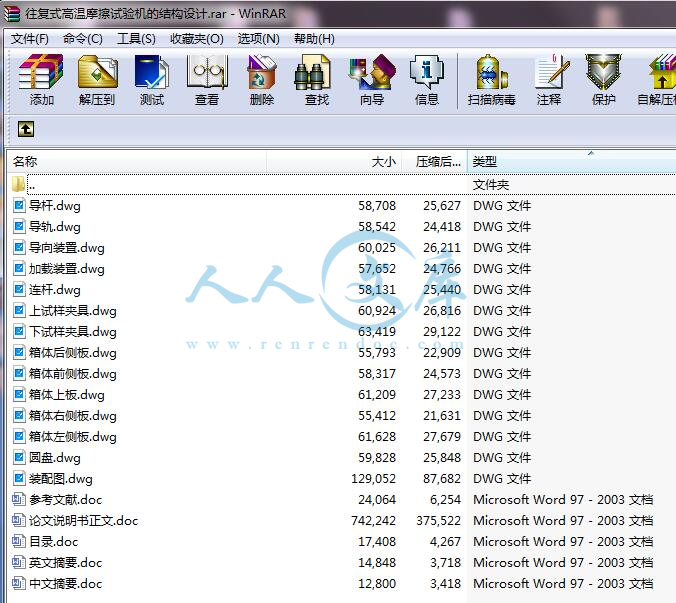Click the Word icon of 参考文献.doc
Screen dimensions: 676x603
(x=19, y=499)
